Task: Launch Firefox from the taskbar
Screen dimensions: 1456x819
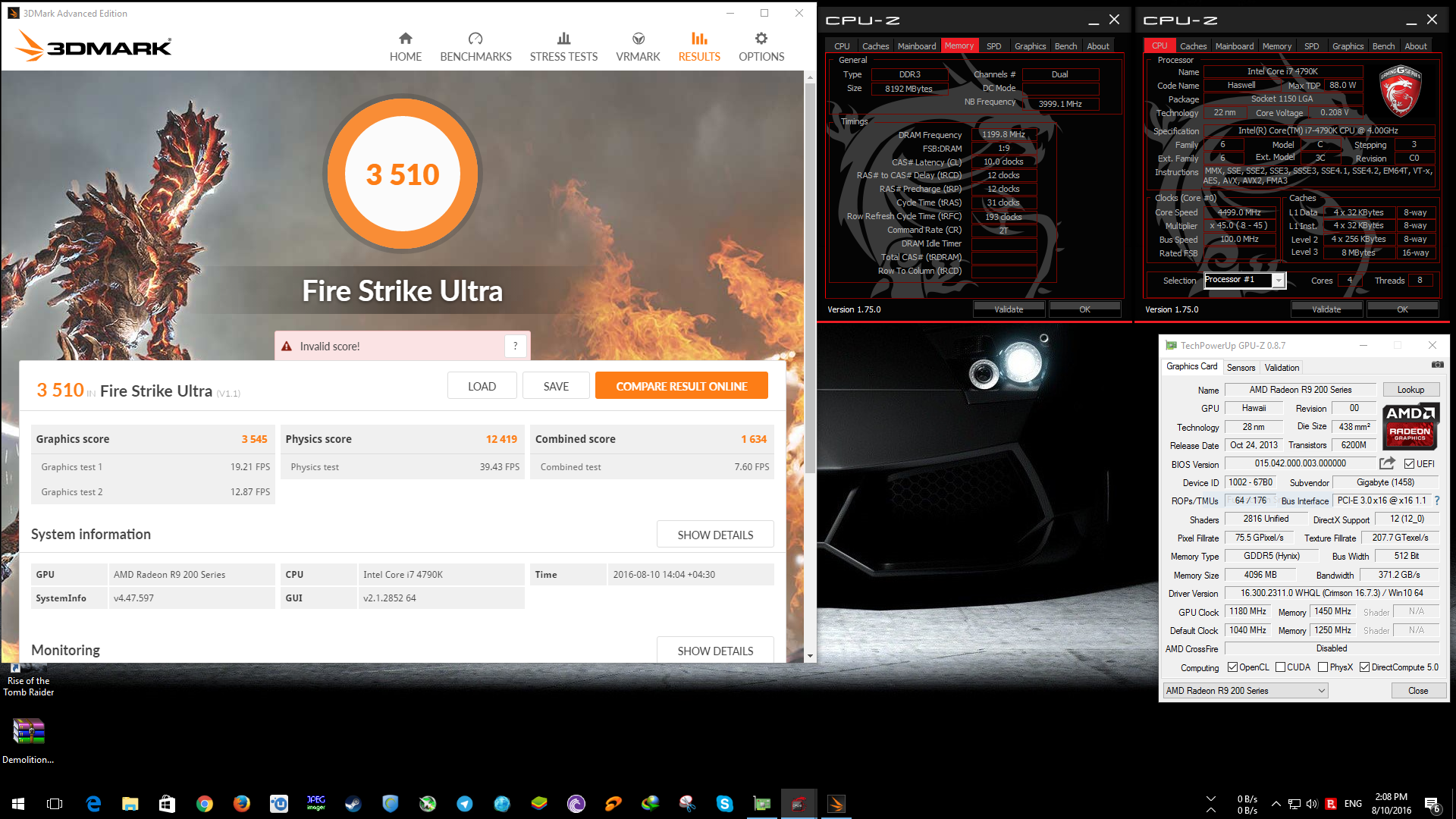Action: click(x=242, y=804)
